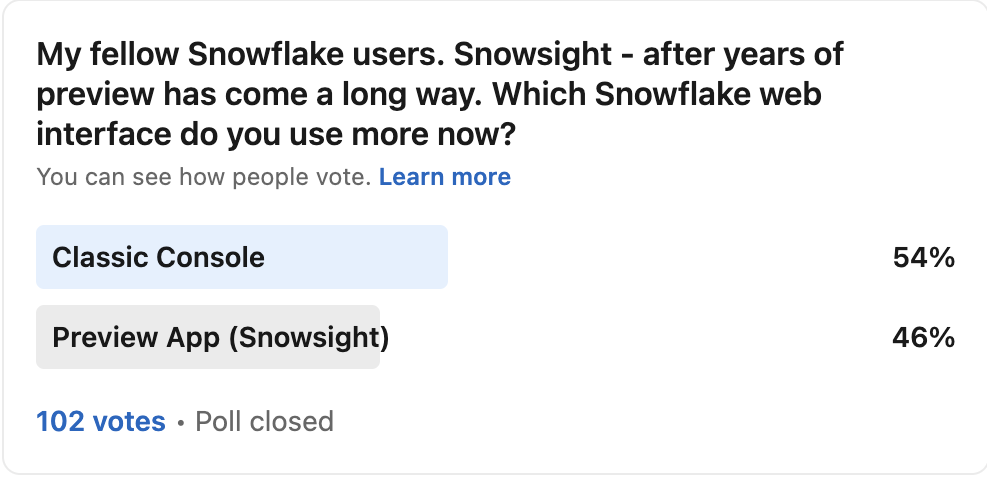Click the word "votes" in the vote count
Screen dimensions: 987x488
tap(129, 422)
